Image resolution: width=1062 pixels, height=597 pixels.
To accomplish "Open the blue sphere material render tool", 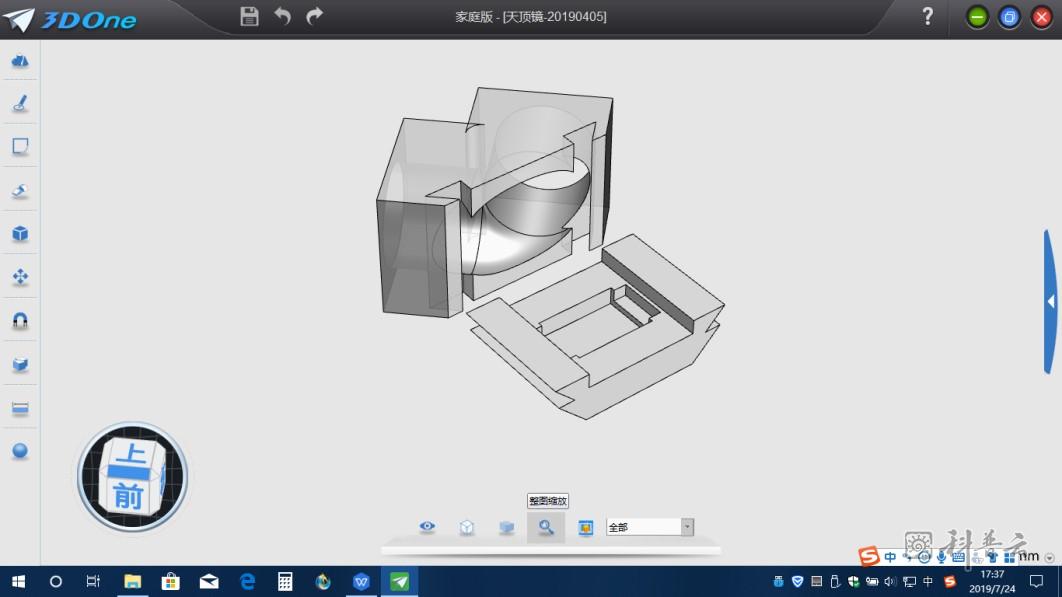I will (x=20, y=451).
